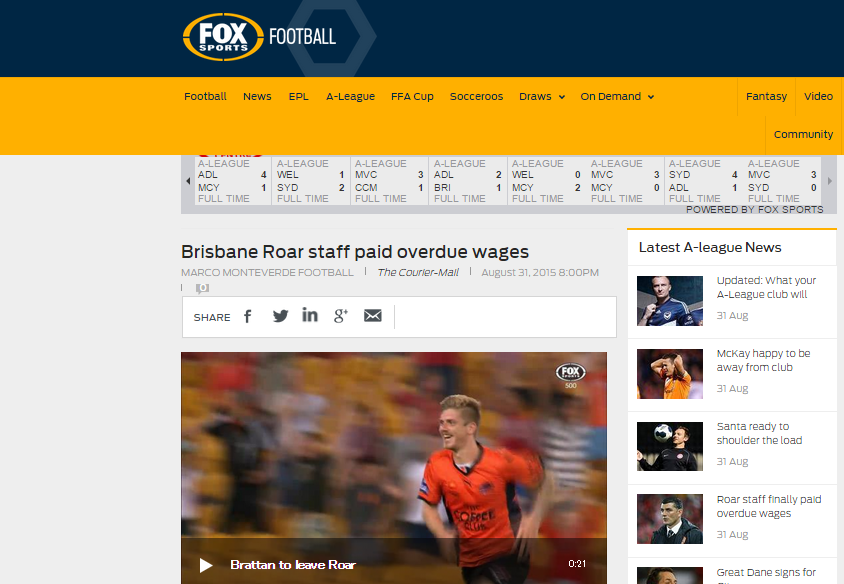
Task: Click the article date August 31, 2015
Action: coord(540,272)
